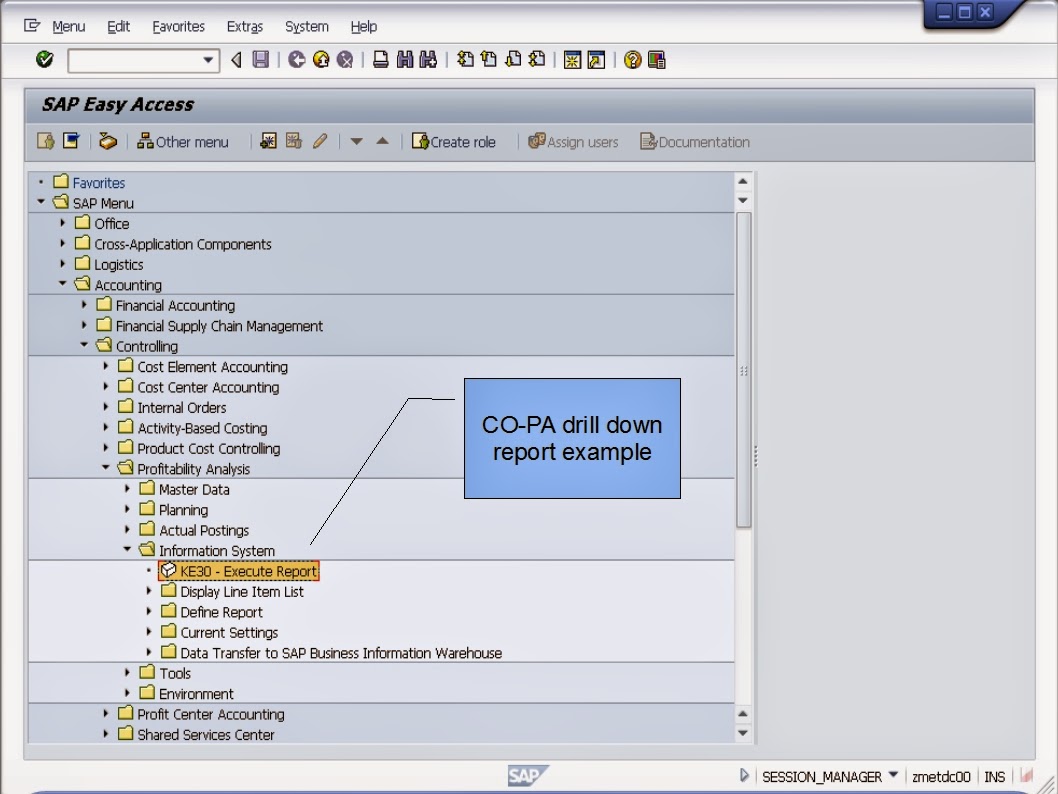The width and height of the screenshot is (1058, 794).
Task: Collapse the SAP Menu node
Action: coord(41,202)
